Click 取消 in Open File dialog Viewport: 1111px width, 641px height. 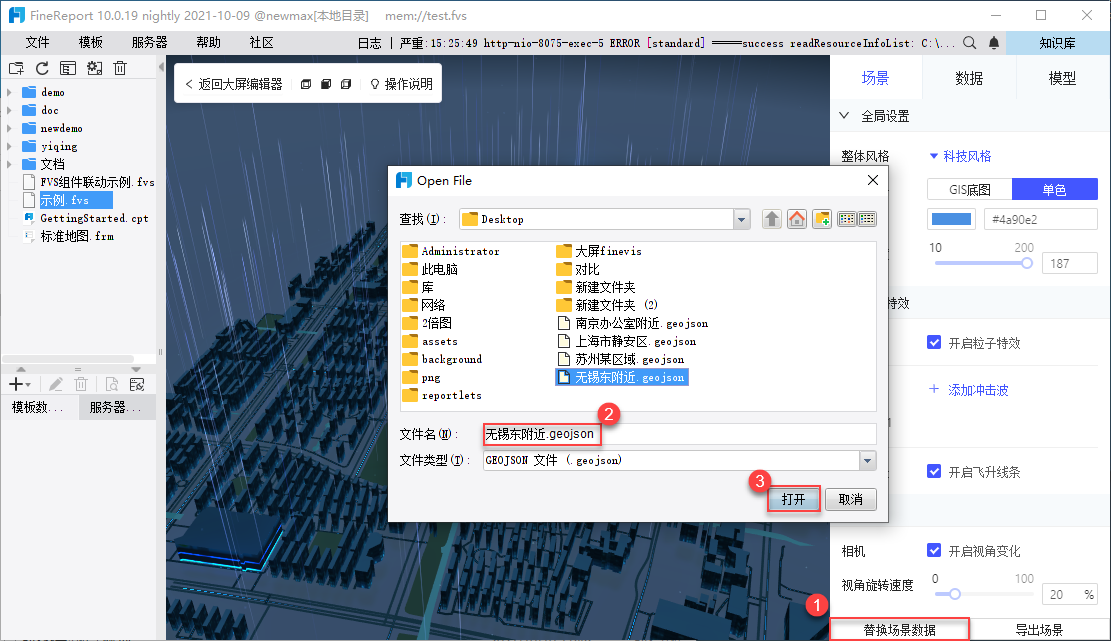tap(850, 499)
